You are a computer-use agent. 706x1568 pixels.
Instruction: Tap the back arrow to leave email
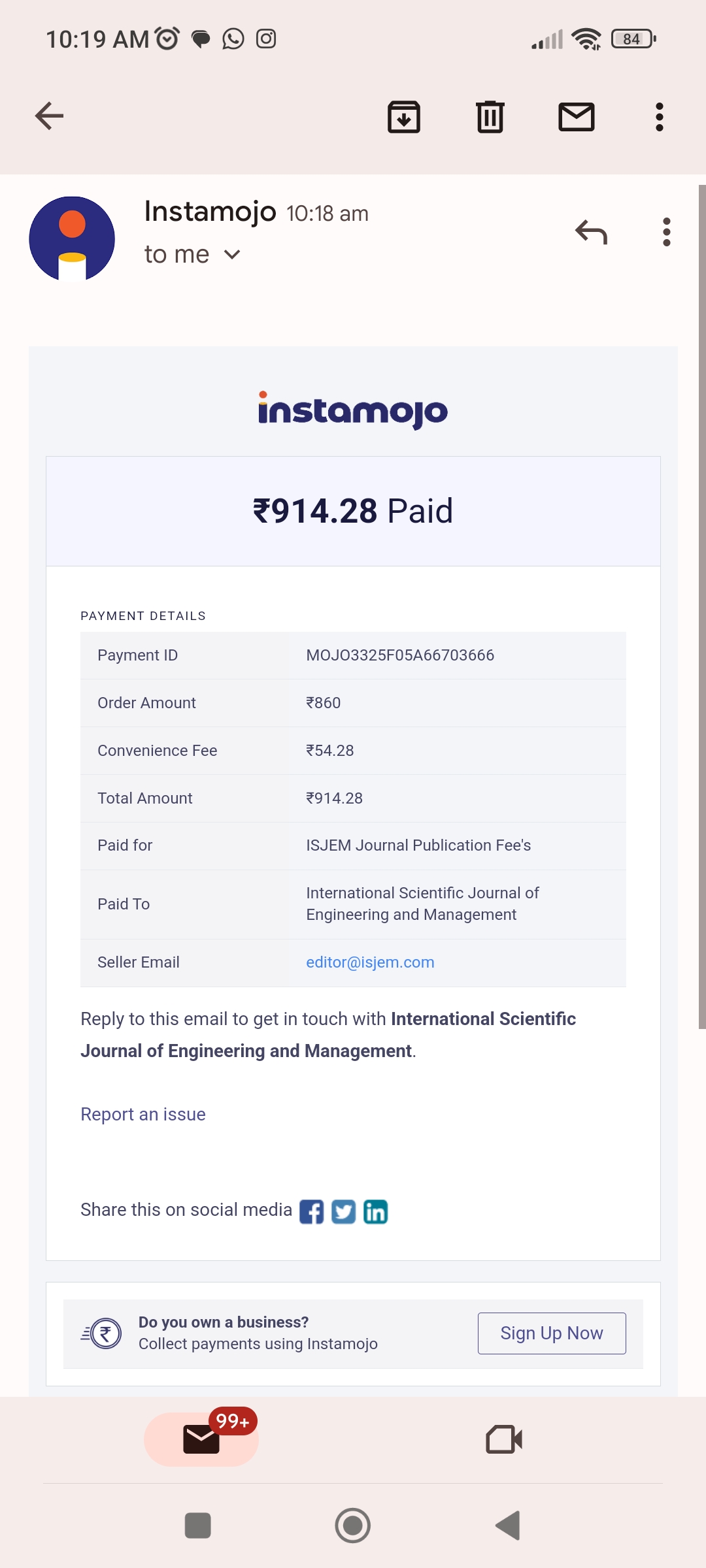(49, 116)
